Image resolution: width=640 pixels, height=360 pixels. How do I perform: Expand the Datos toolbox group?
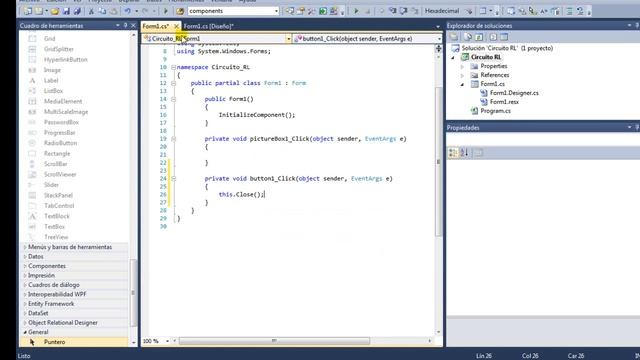coord(25,256)
